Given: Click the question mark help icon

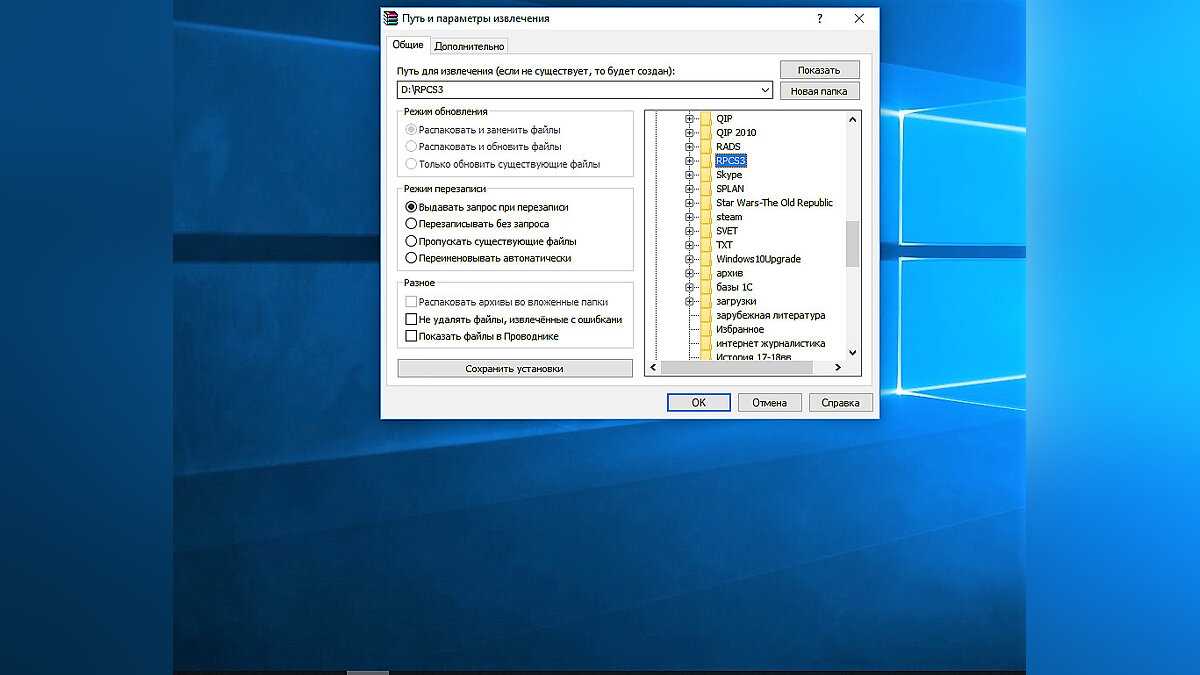Looking at the screenshot, I should pyautogui.click(x=820, y=18).
